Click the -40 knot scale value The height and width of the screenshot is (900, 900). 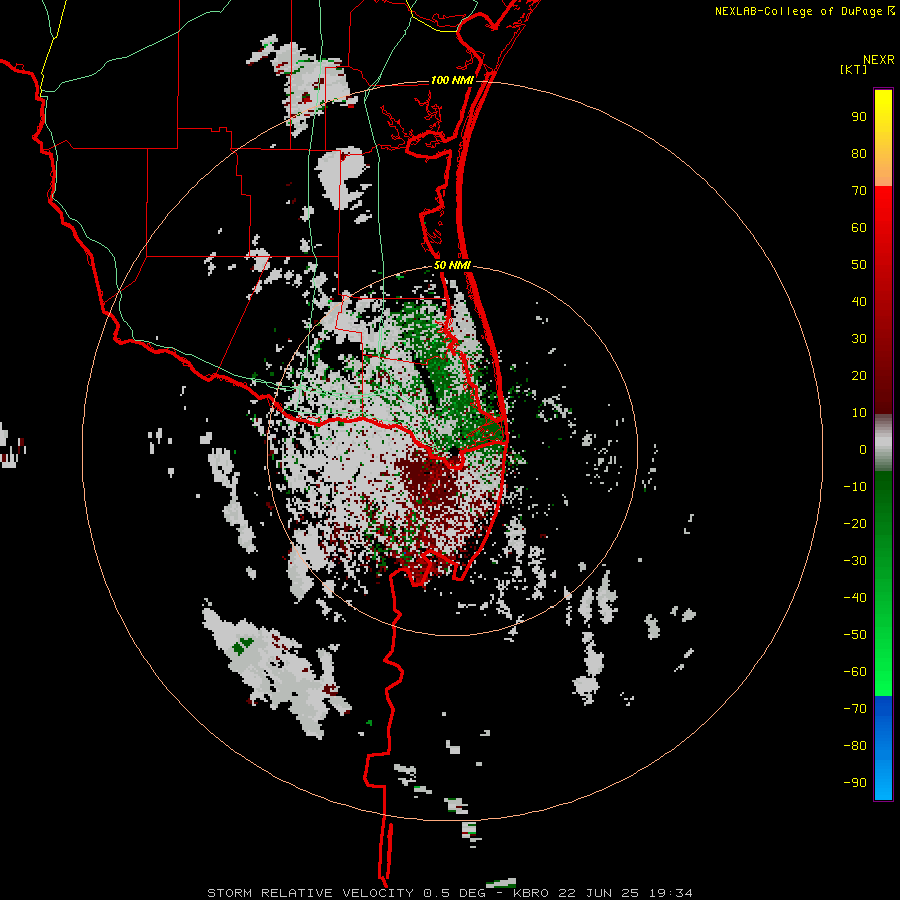coord(855,598)
